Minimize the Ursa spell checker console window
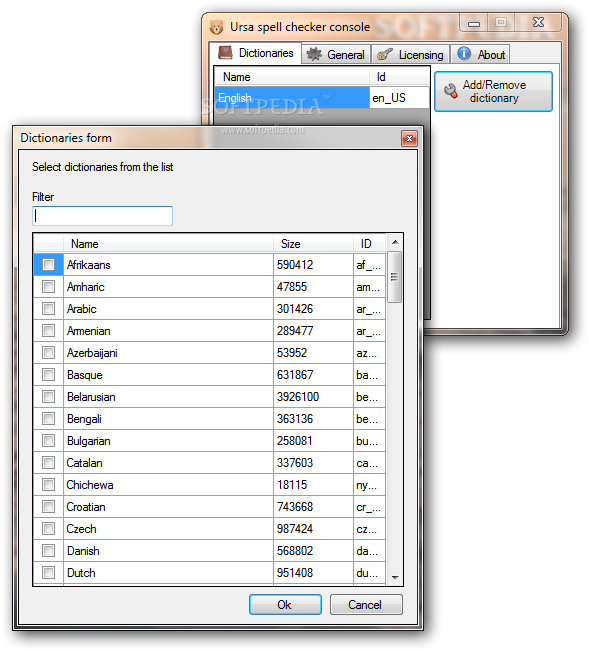This screenshot has width=589, height=651. [474, 22]
